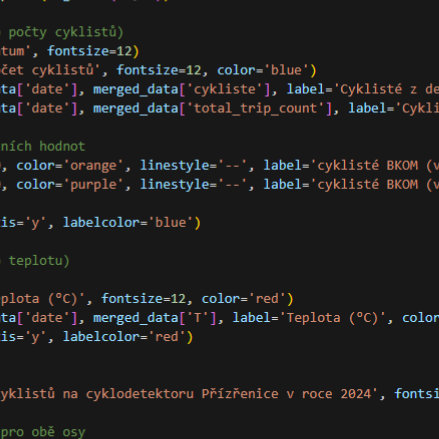
Task: Click merged_data before ['T']
Action: [136, 318]
